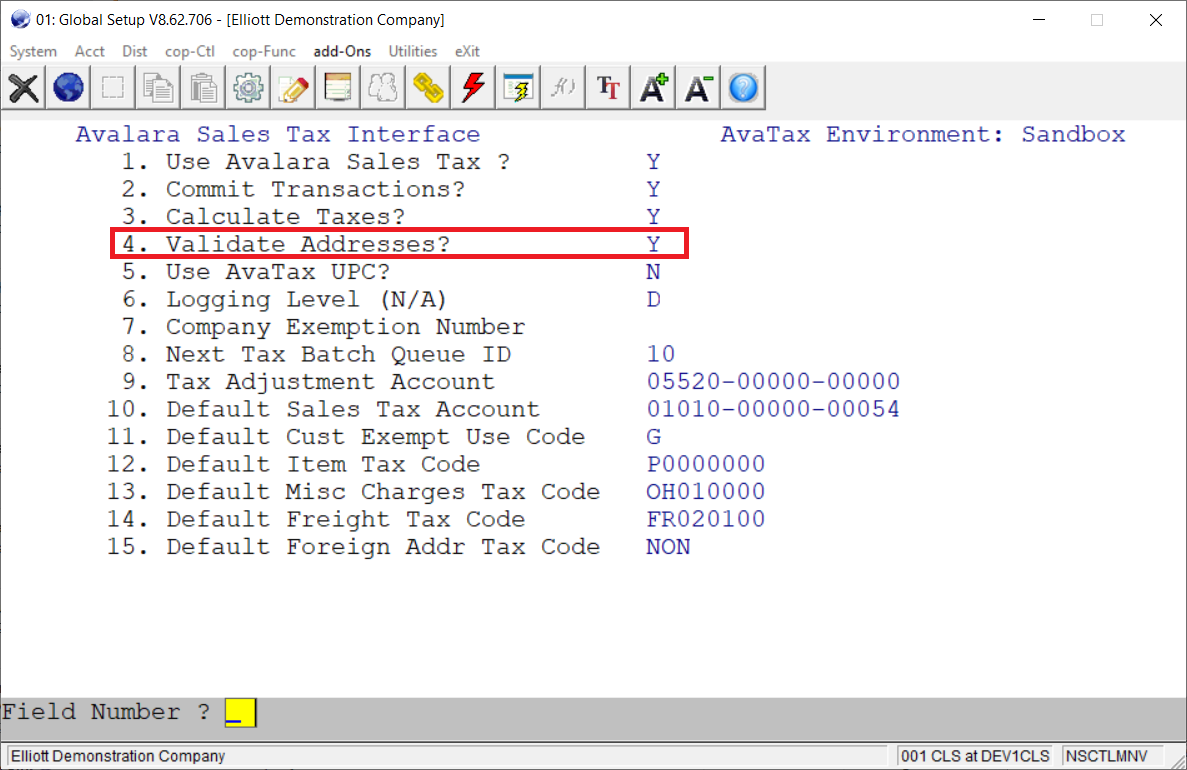Click Y value of Calculate Taxes
The width and height of the screenshot is (1187, 770).
click(653, 217)
